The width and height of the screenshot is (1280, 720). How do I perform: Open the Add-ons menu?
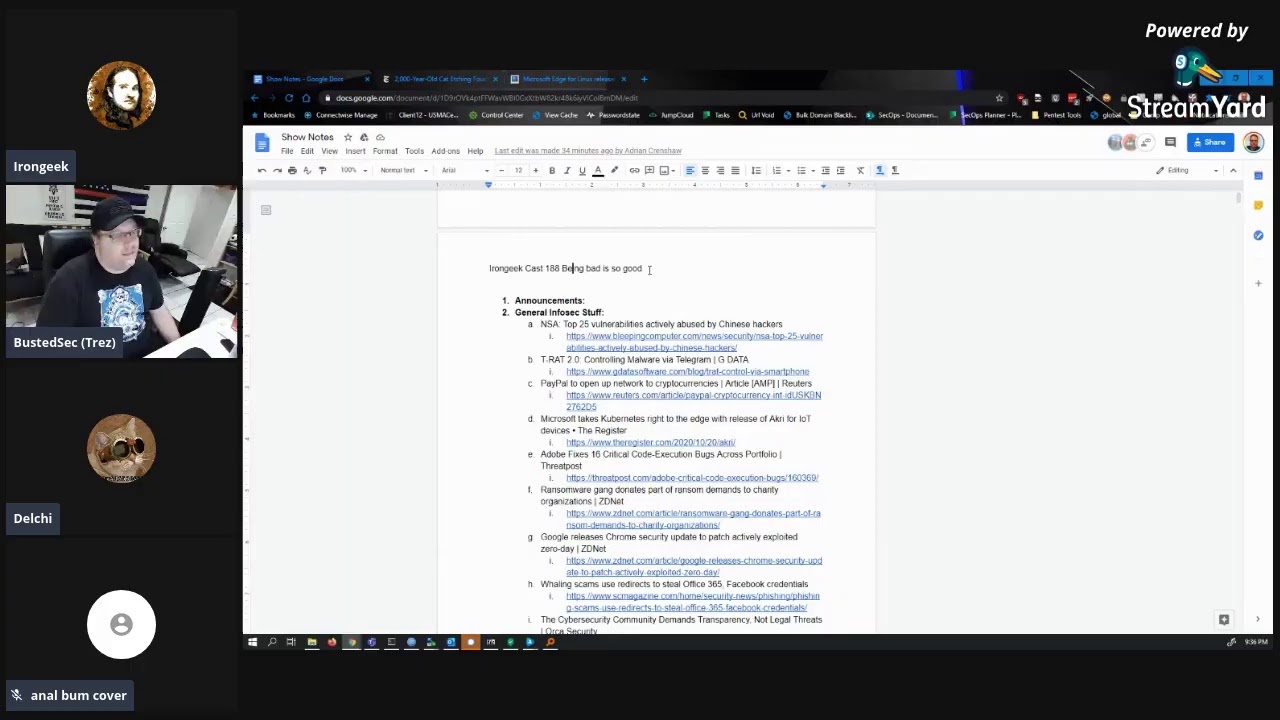click(445, 151)
